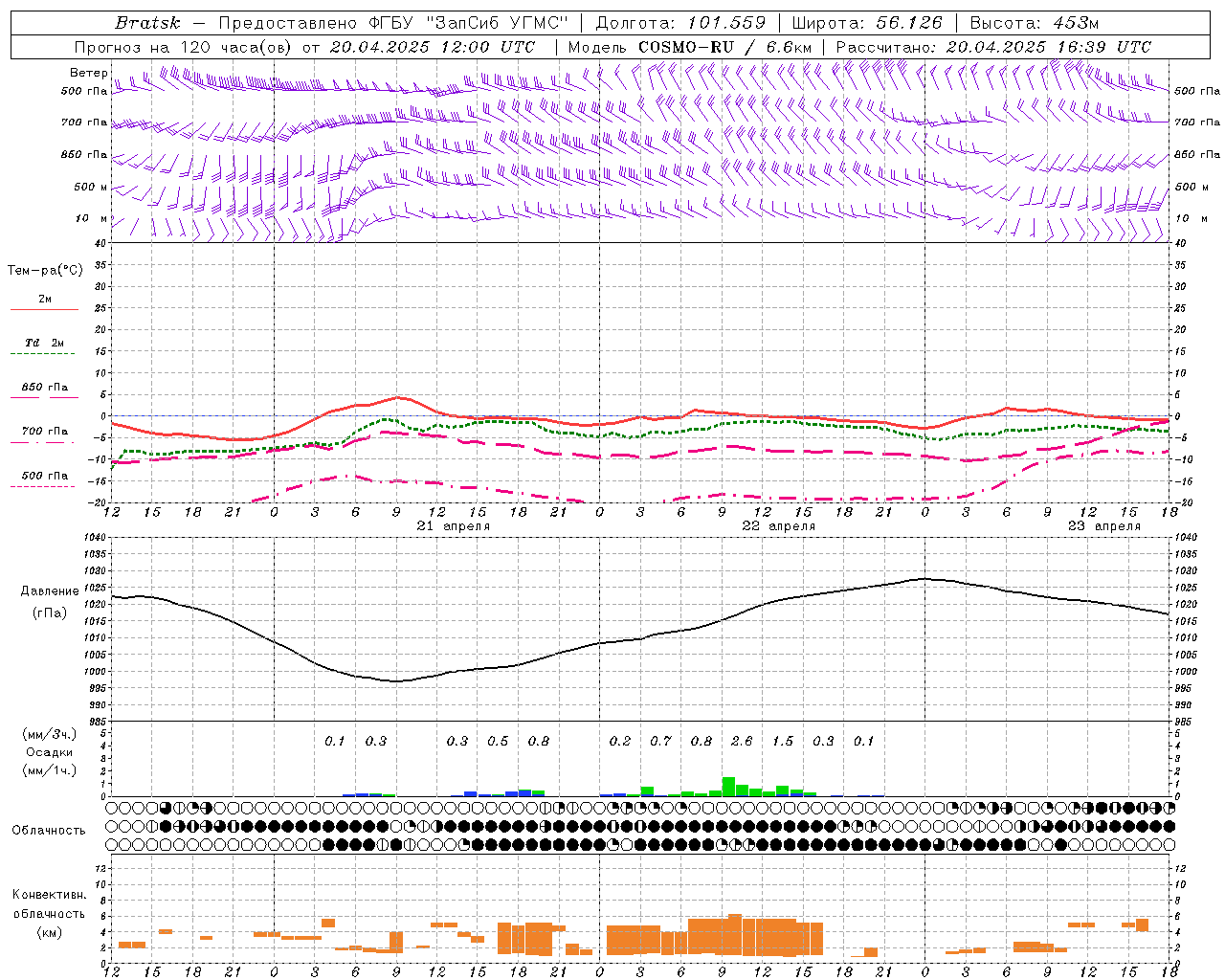Click the Прогноз на 120 часа(ов) forecast text

(184, 47)
